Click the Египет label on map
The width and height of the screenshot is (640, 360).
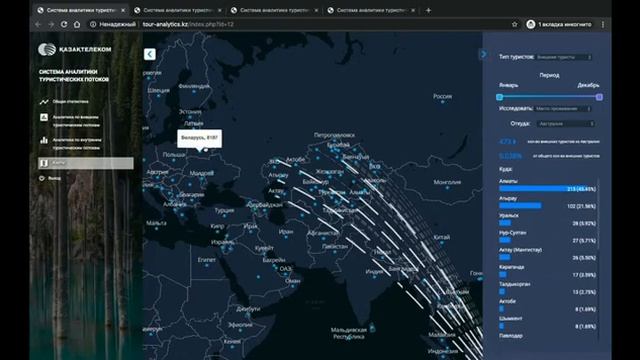207,260
